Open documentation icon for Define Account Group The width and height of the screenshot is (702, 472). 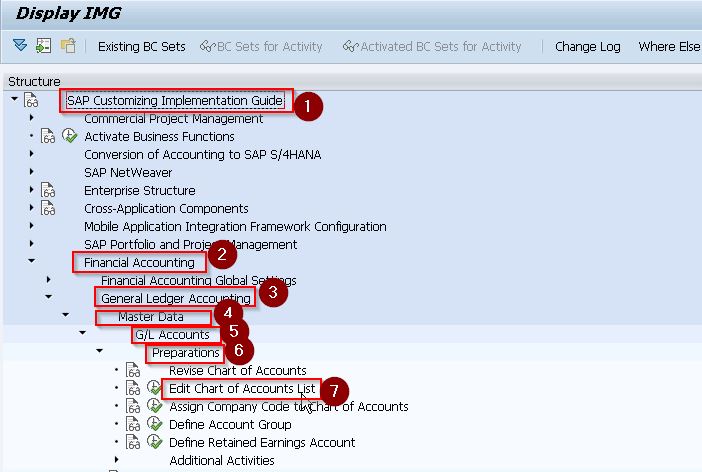tap(133, 424)
